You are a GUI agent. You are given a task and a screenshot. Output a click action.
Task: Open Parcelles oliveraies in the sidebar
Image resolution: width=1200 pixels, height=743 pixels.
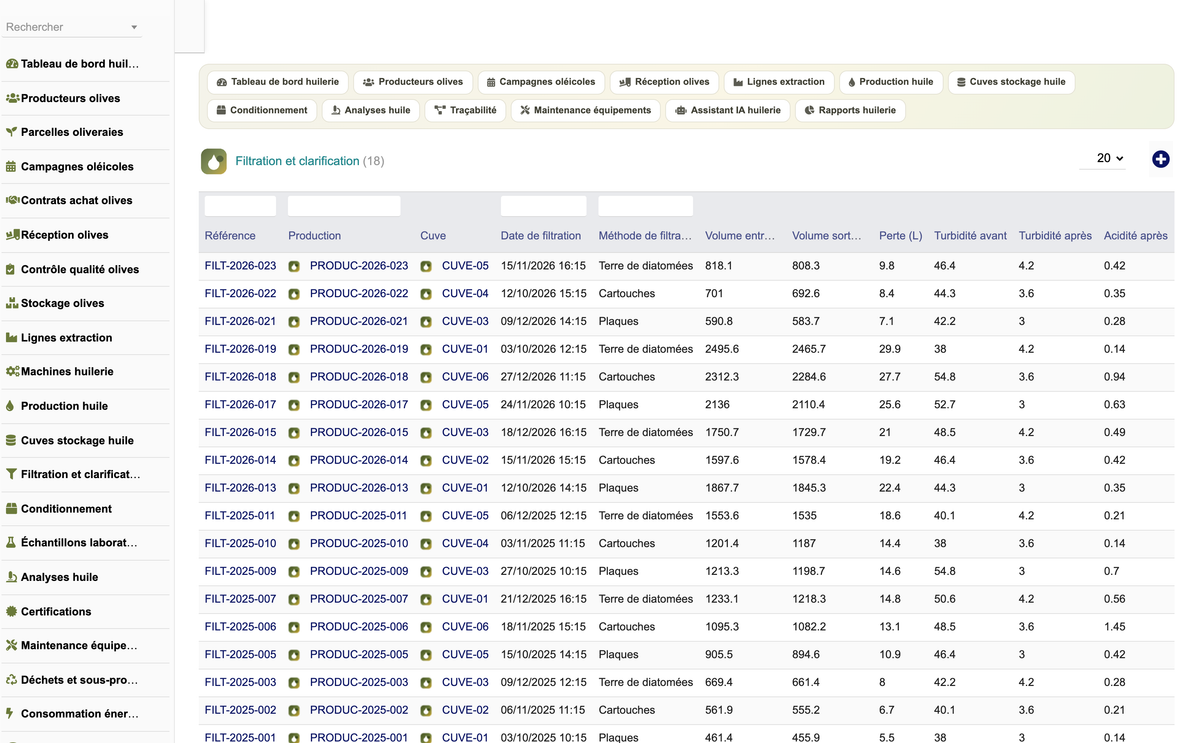[x=72, y=132]
